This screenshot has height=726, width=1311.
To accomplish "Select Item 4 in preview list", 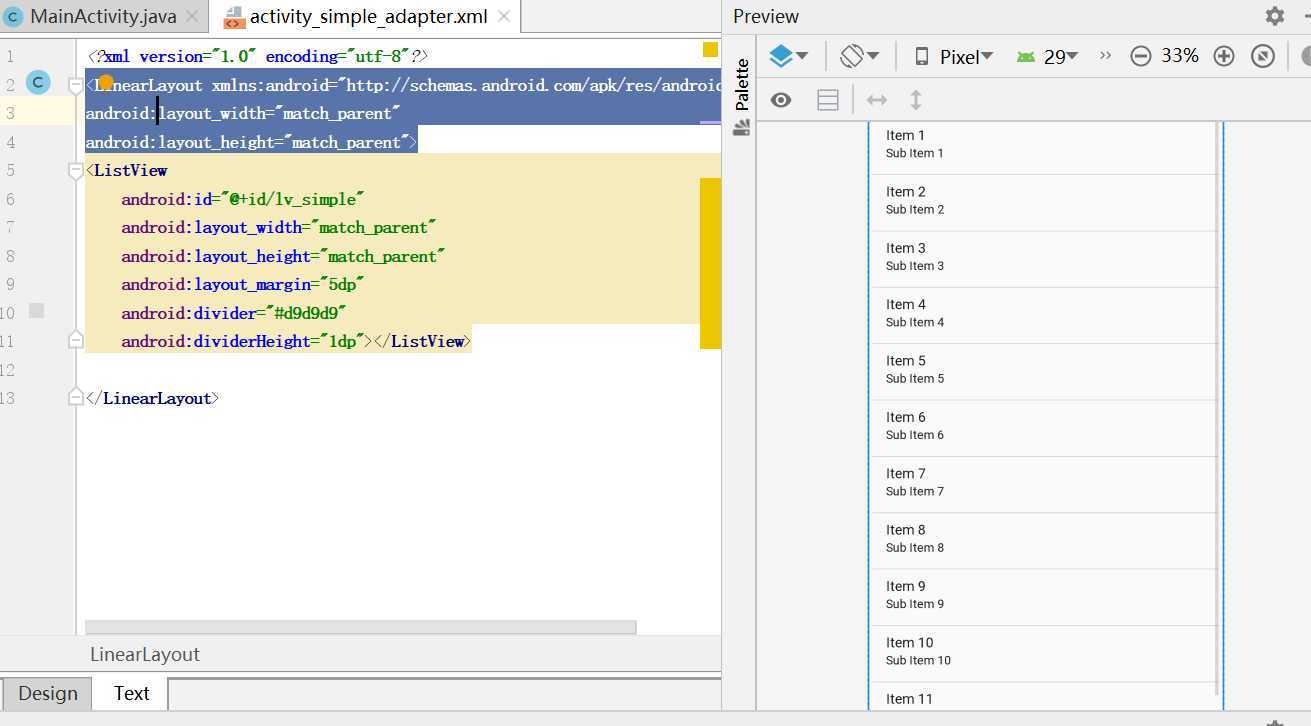I will coord(1042,315).
